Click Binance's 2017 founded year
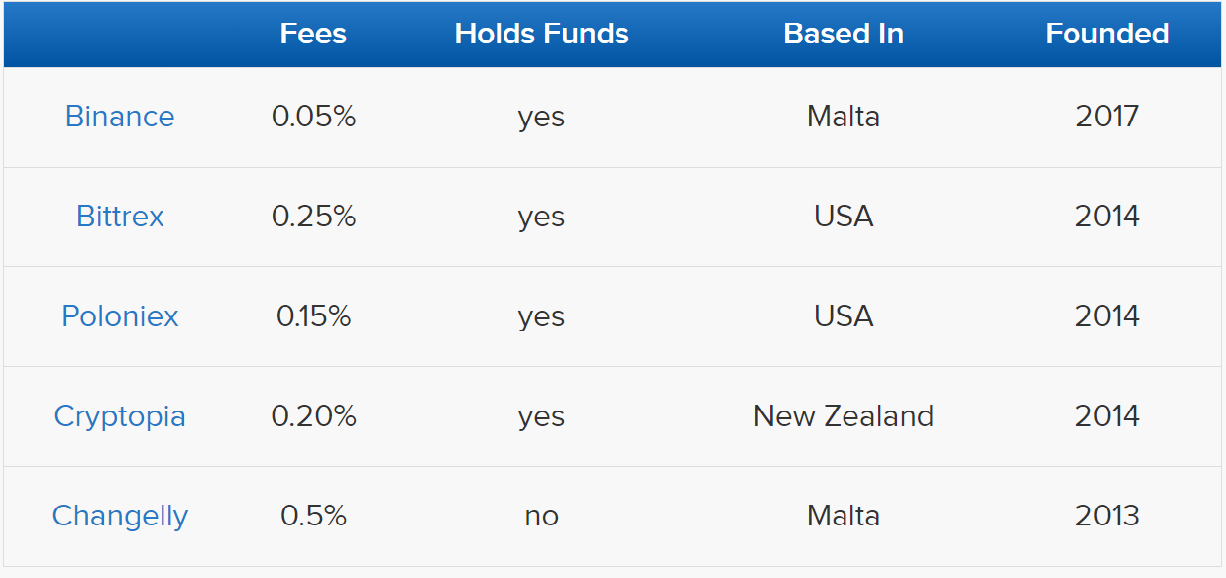The width and height of the screenshot is (1226, 578). coord(1107,117)
